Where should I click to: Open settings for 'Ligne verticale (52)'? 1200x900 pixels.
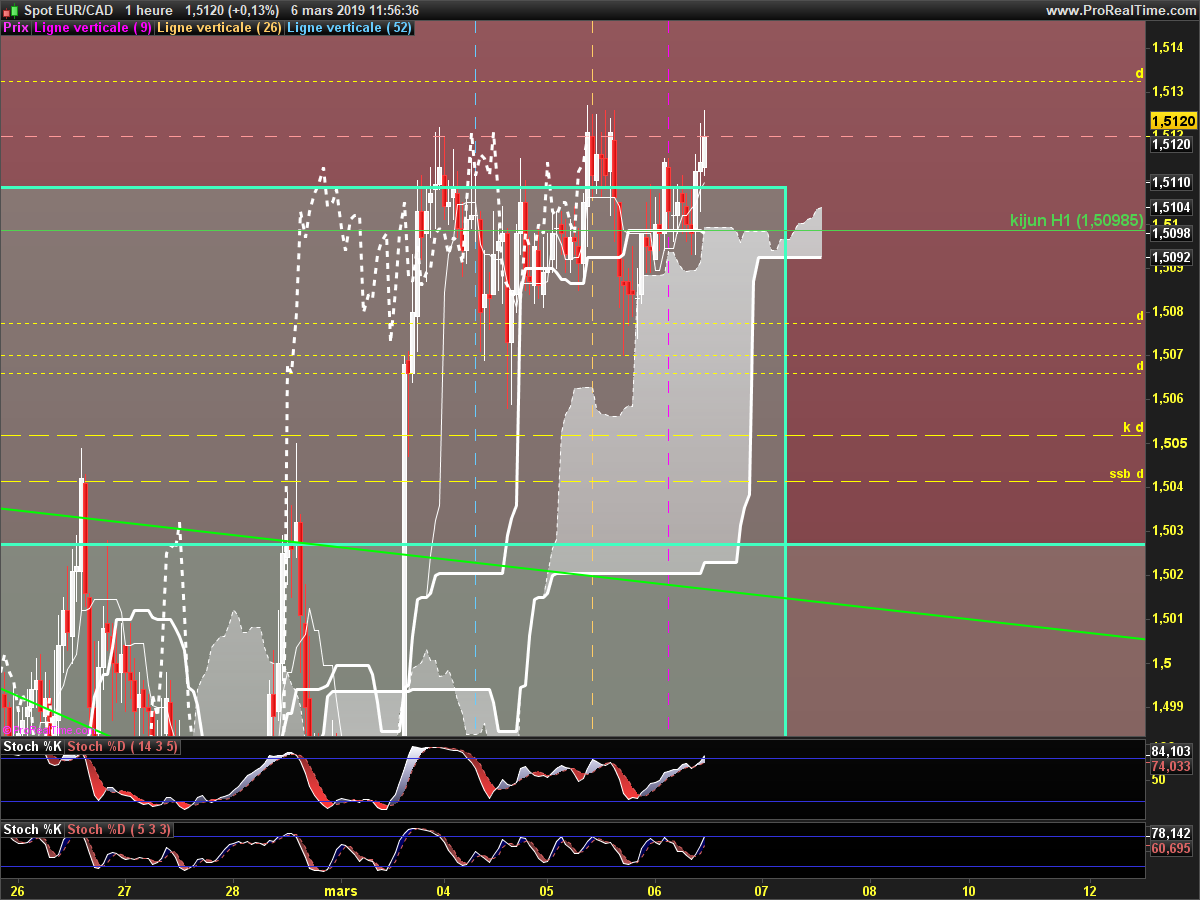[349, 28]
